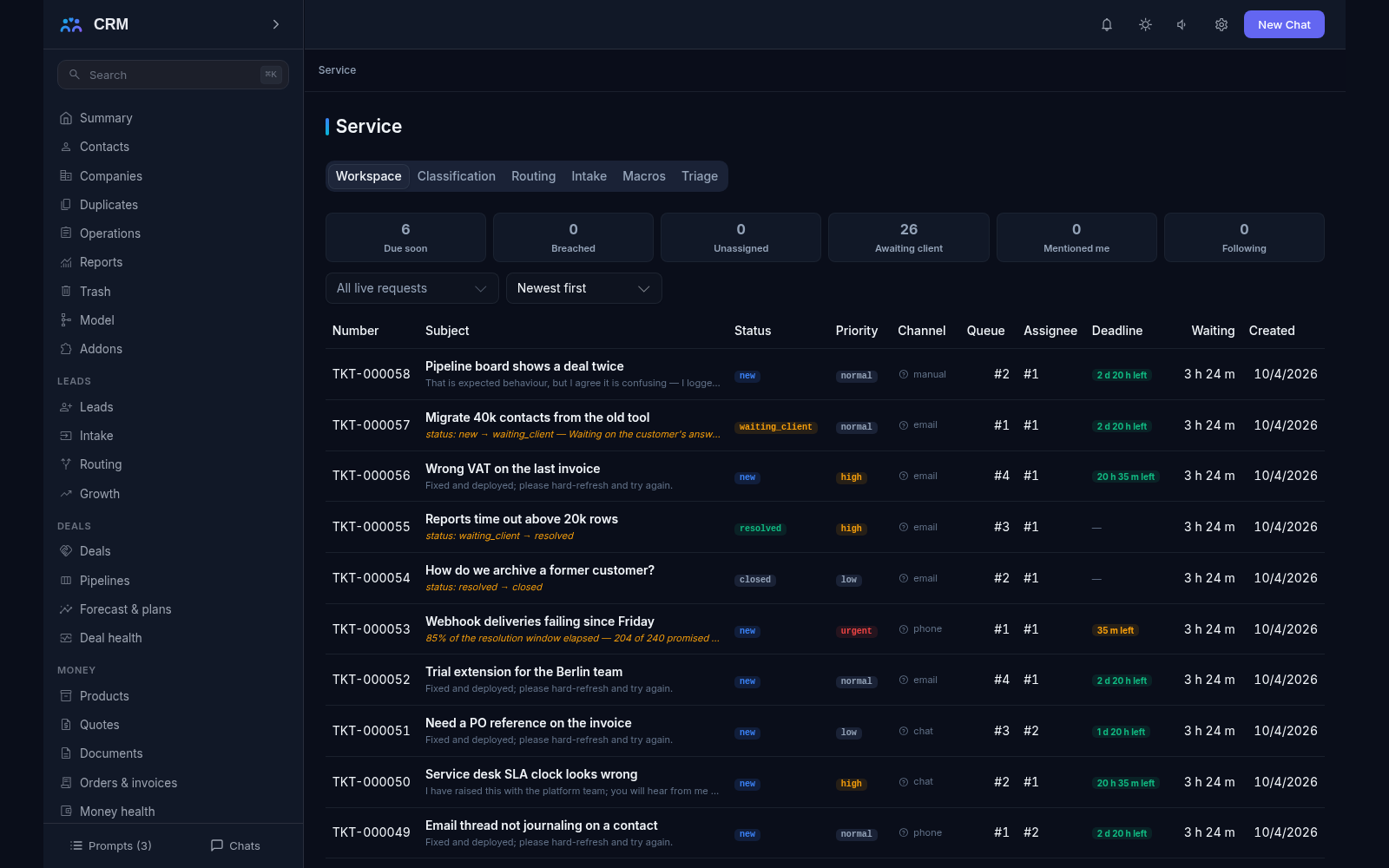Filter by the Unassigned card
This screenshot has width=1389, height=868.
pos(741,237)
